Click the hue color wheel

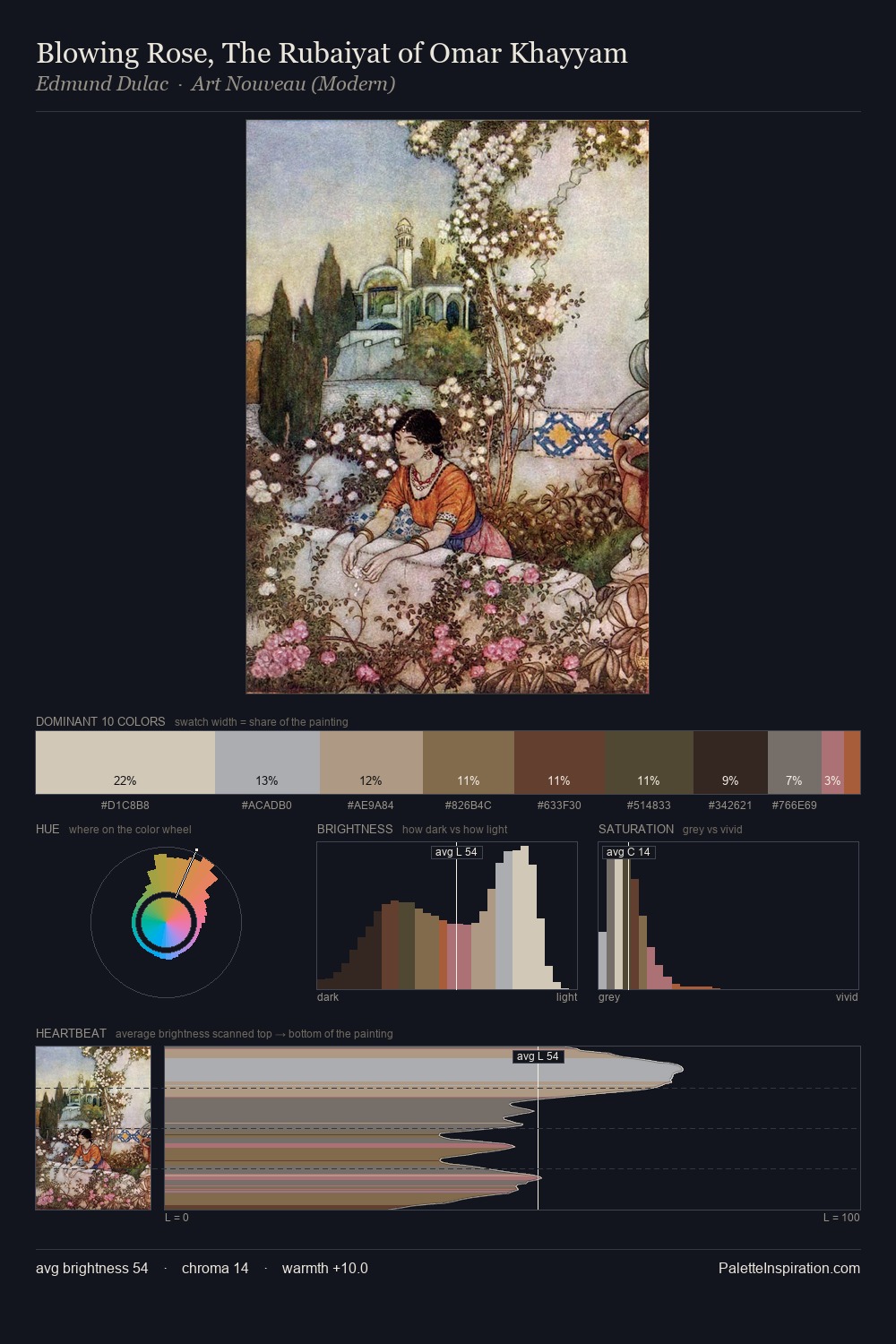(166, 922)
